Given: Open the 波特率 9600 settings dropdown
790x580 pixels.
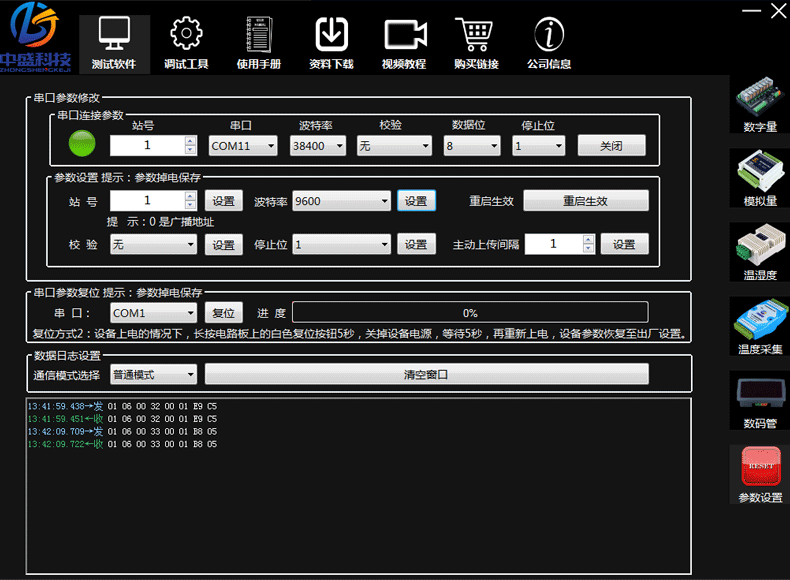Looking at the screenshot, I should pos(342,201).
